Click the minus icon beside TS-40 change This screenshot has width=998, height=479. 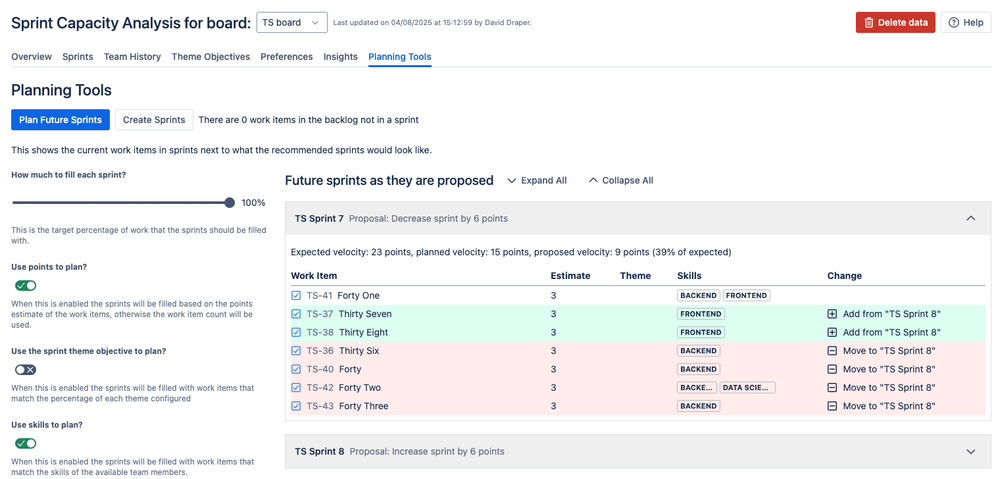[832, 369]
